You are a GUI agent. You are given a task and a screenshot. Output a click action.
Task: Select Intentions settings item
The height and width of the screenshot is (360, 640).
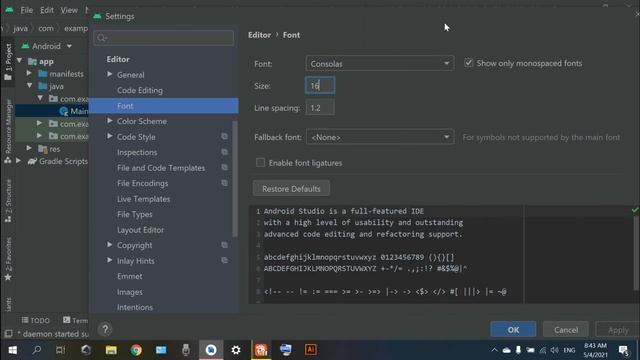click(x=135, y=307)
